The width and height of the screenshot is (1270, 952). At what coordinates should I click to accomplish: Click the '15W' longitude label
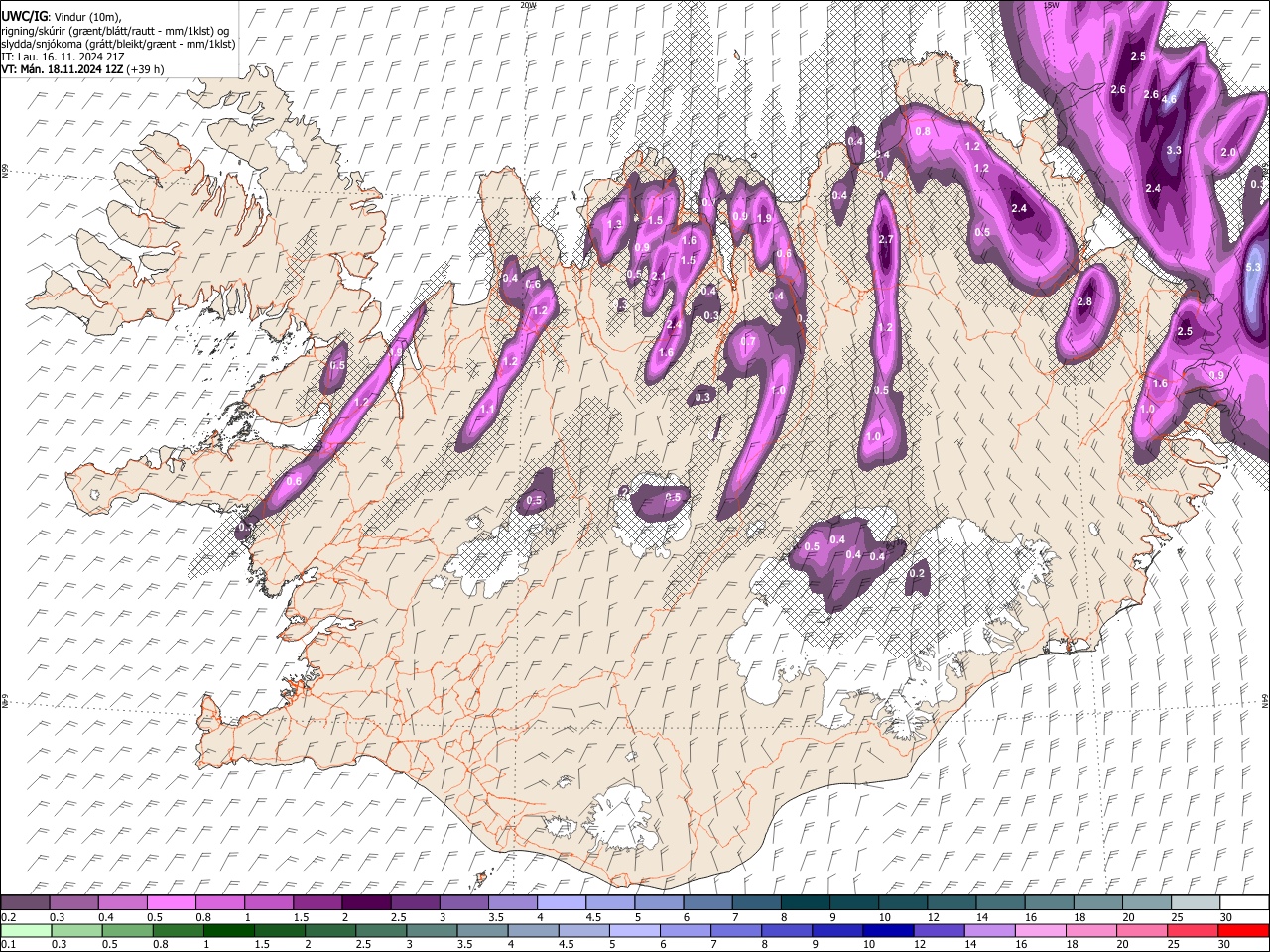(x=1051, y=5)
